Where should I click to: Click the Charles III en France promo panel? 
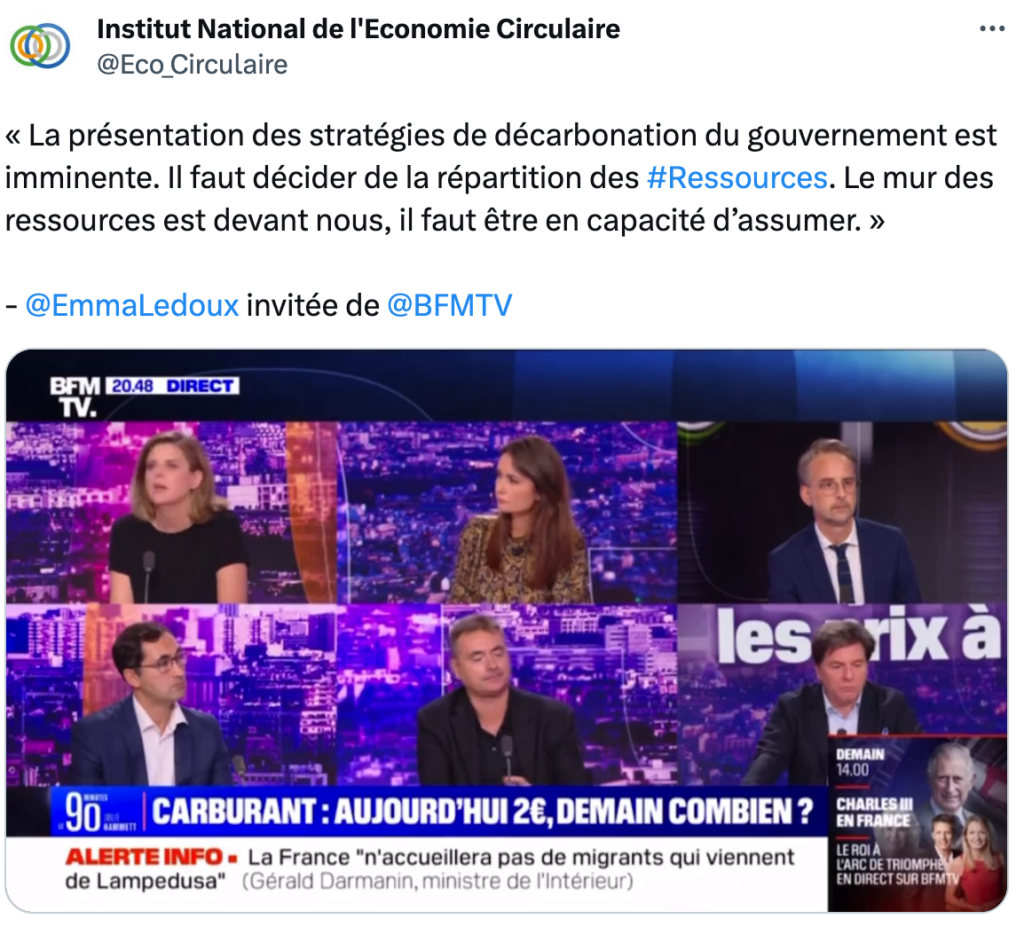click(917, 824)
